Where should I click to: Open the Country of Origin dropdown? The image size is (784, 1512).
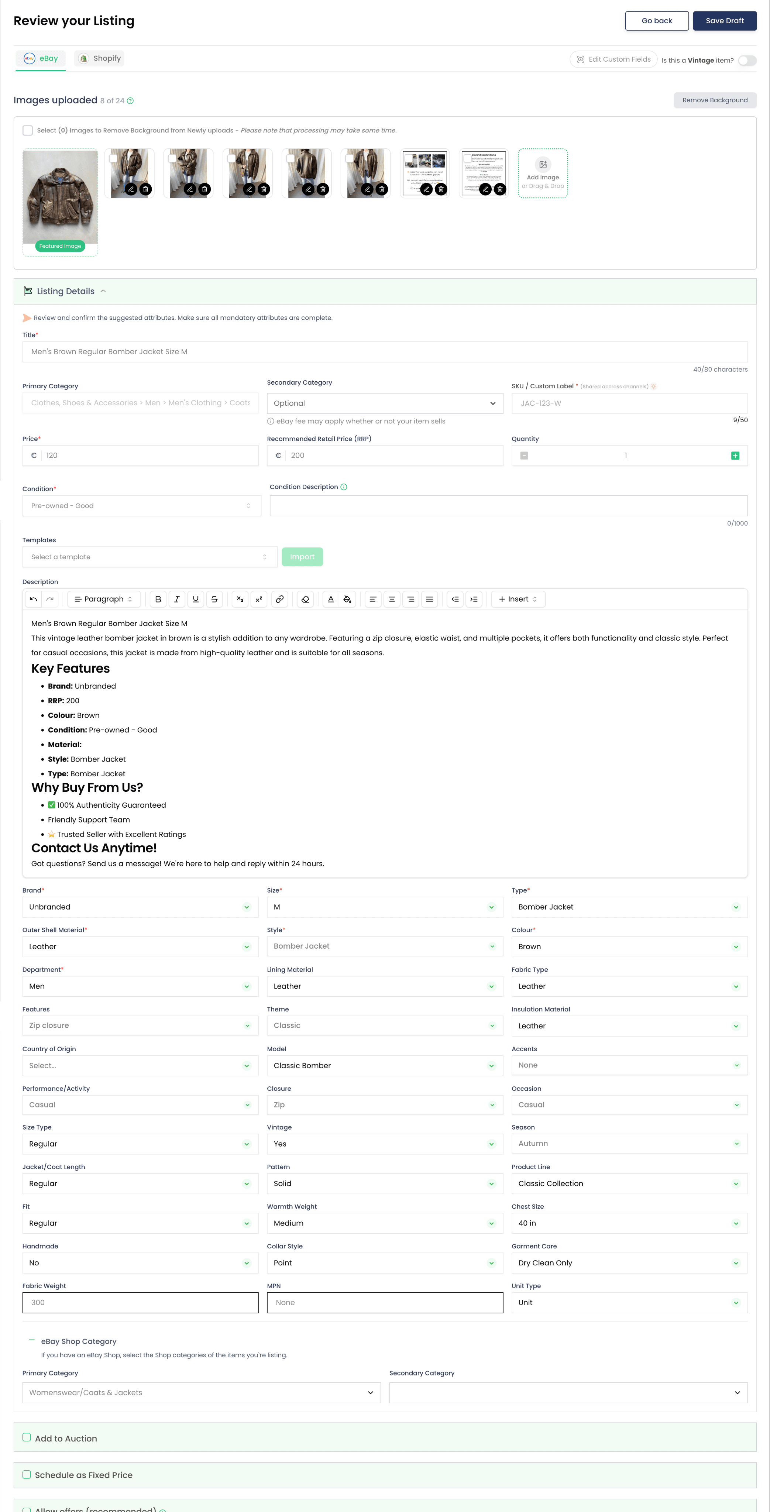(140, 1066)
